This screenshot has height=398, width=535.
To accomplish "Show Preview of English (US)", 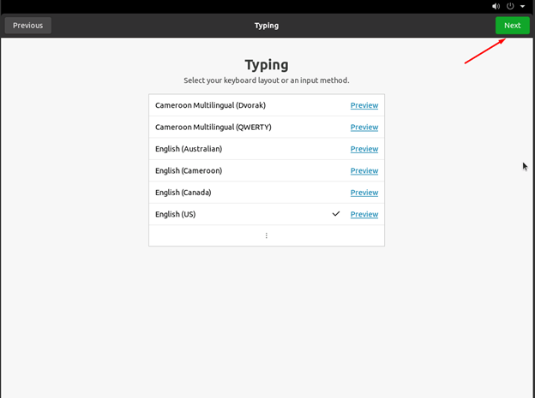I will tap(364, 214).
